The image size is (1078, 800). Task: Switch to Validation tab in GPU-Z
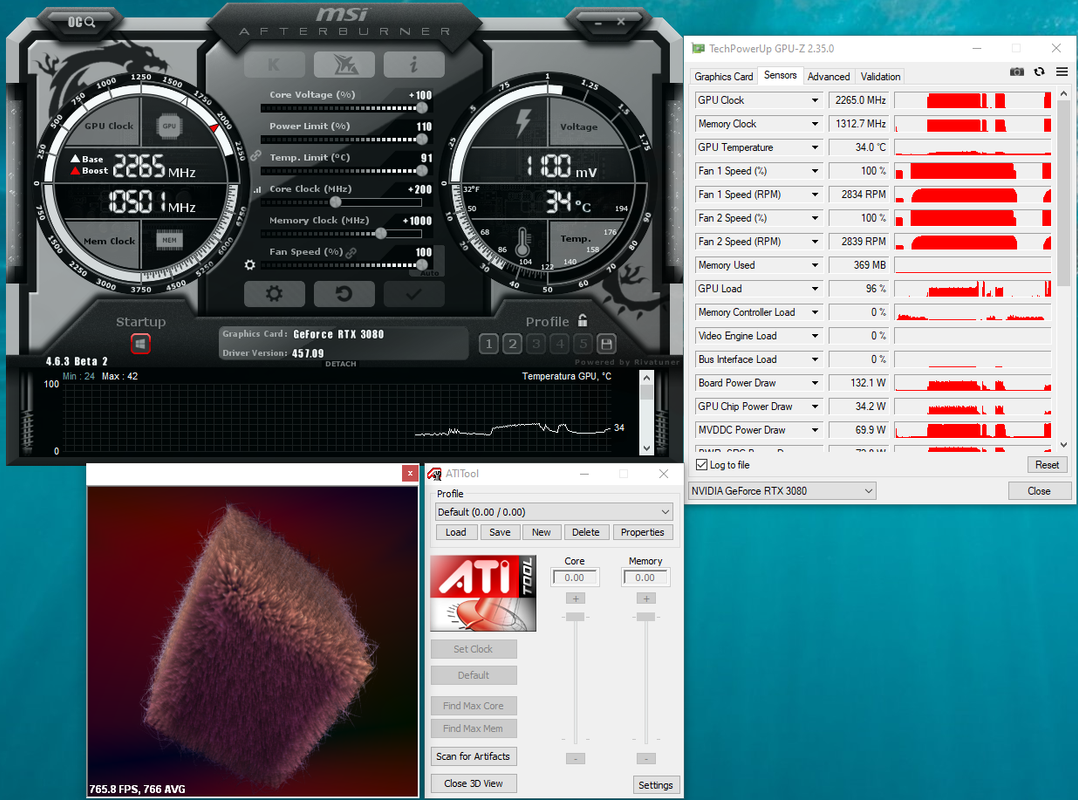click(880, 76)
